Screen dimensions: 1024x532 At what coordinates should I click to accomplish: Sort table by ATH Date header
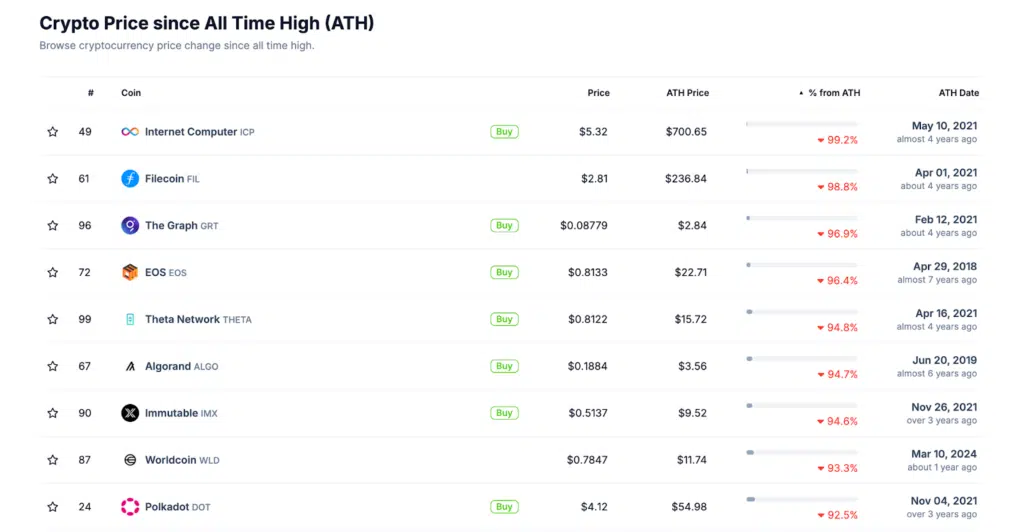pyautogui.click(x=959, y=93)
